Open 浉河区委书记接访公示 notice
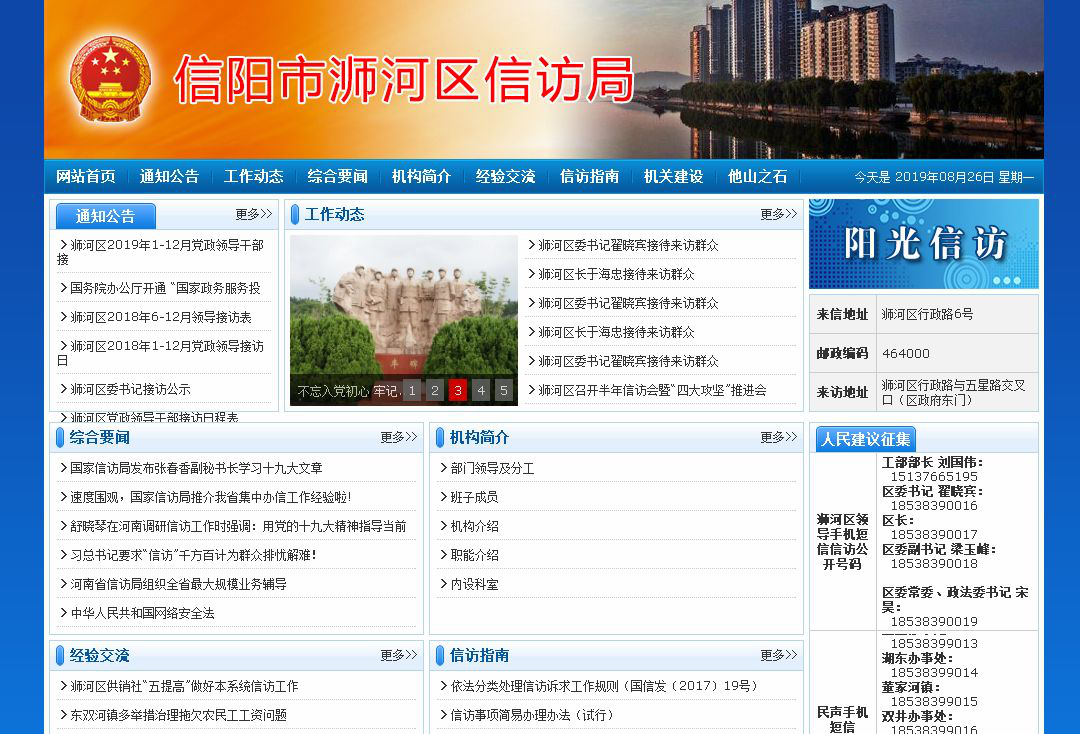 tap(130, 389)
